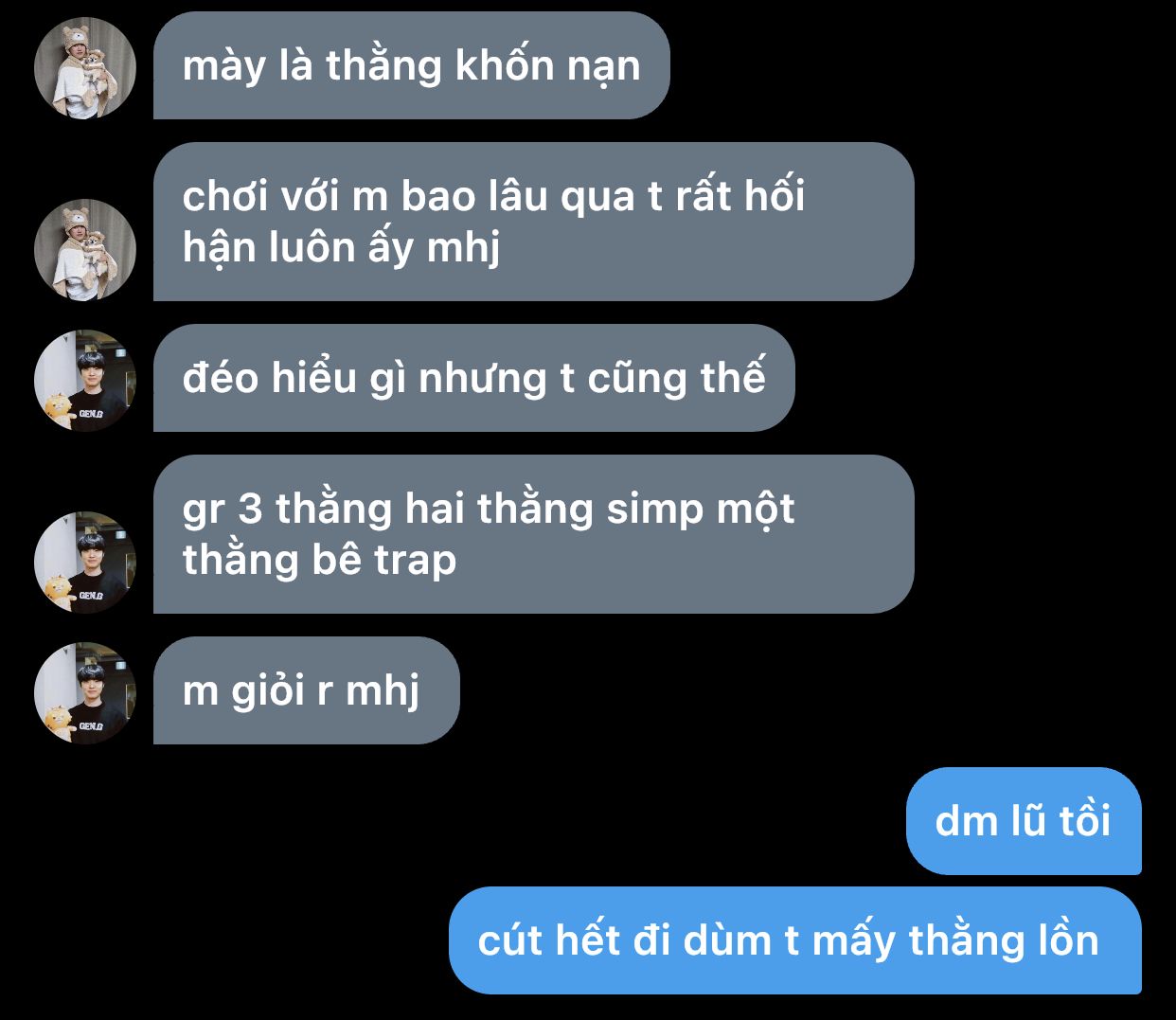1176x1020 pixels.
Task: Tap the word 'dùm' in the last blue message
Action: [x=727, y=940]
